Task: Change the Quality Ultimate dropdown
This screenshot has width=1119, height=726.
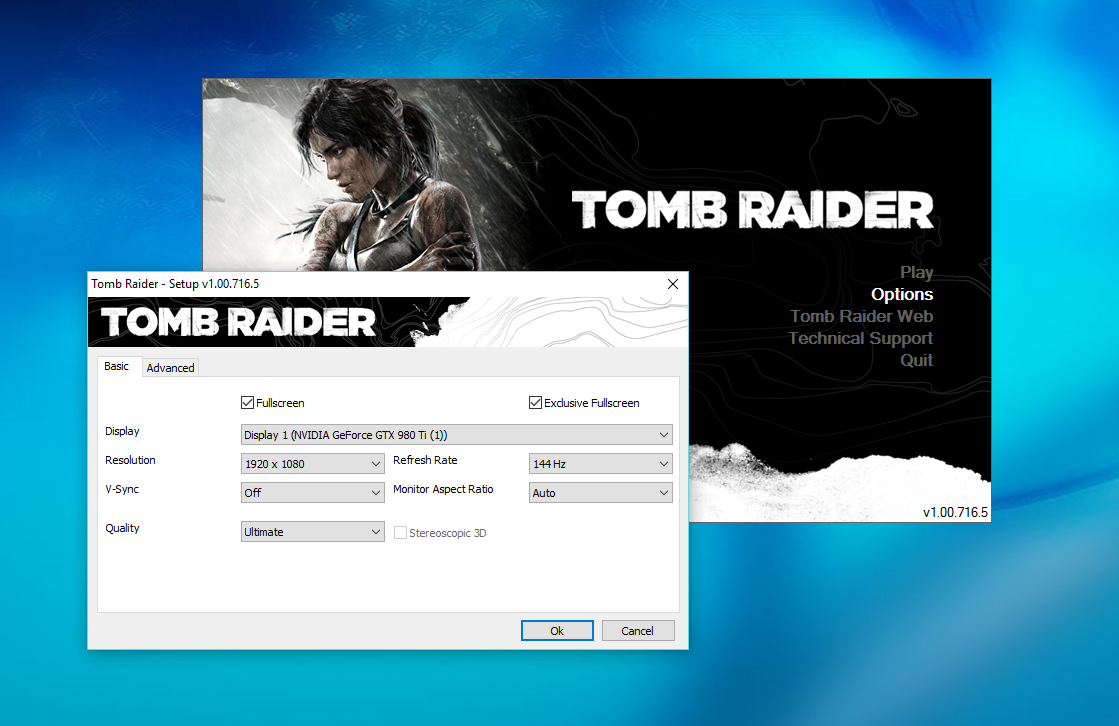Action: 313,532
